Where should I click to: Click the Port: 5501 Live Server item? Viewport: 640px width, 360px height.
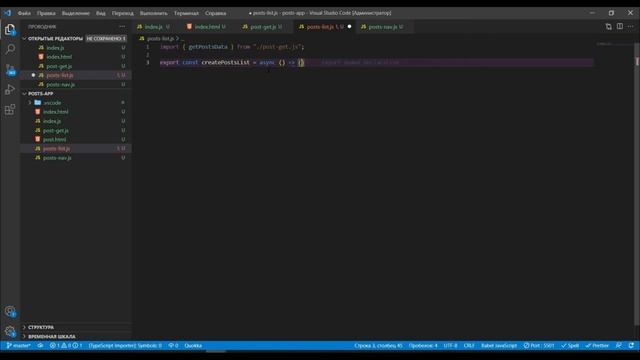point(539,346)
